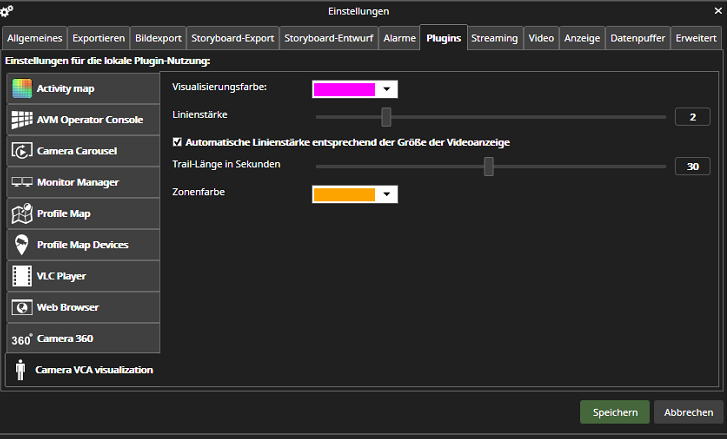Click the Linienstärke value field showing 2
The width and height of the screenshot is (727, 439).
click(693, 117)
